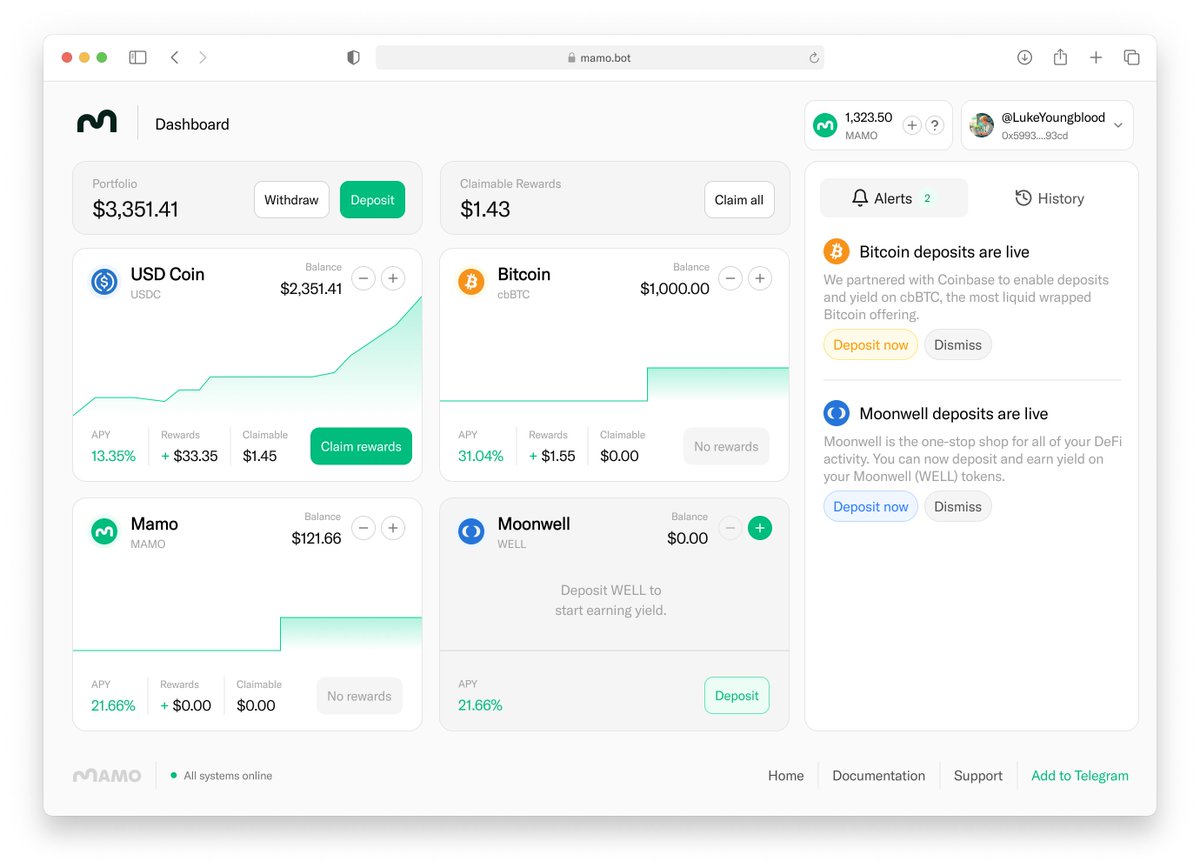Click Deposit now under Moonwell alert

tap(870, 507)
